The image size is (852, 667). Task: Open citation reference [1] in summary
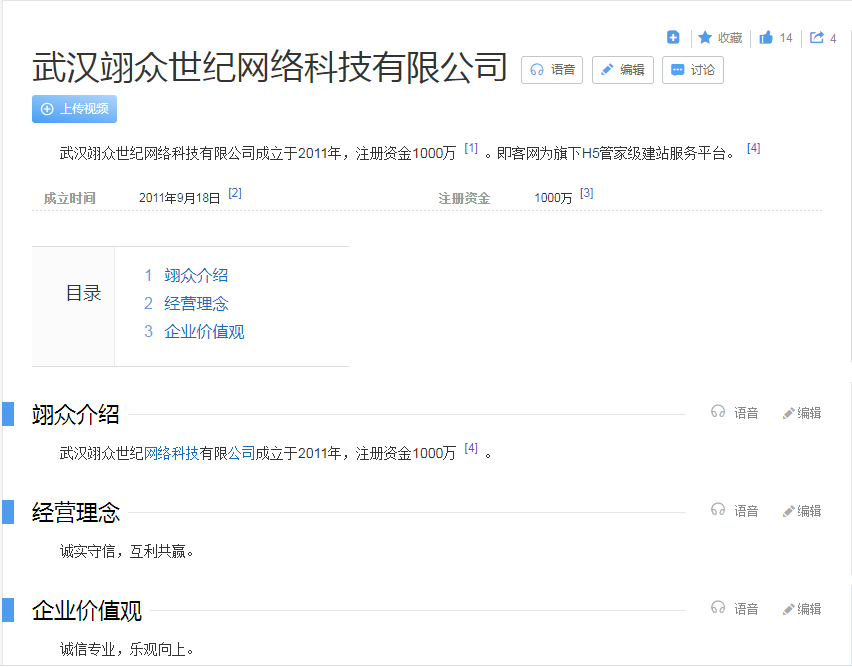click(471, 149)
